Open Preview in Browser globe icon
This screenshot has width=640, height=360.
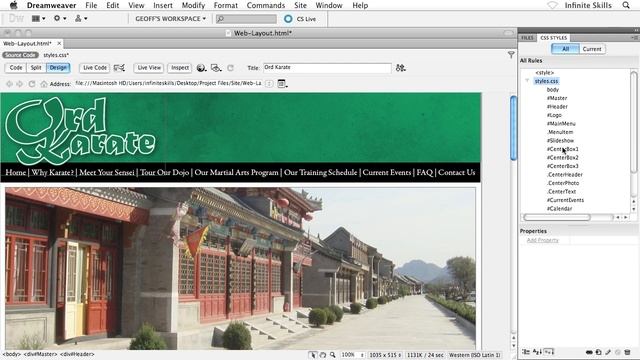201,68
